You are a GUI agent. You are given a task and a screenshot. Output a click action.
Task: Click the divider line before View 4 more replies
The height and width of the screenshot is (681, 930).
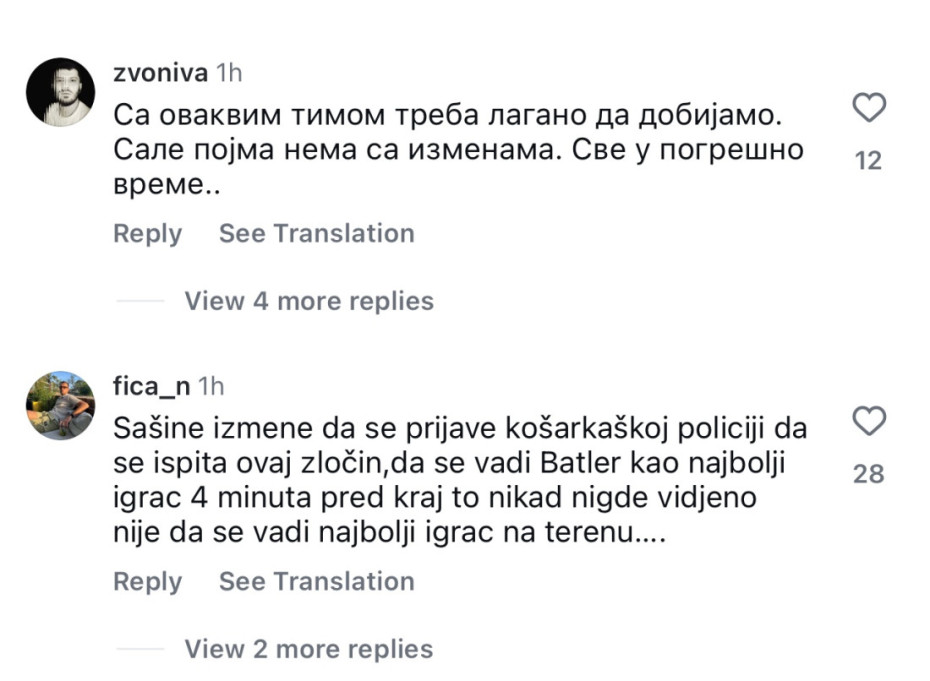(138, 301)
